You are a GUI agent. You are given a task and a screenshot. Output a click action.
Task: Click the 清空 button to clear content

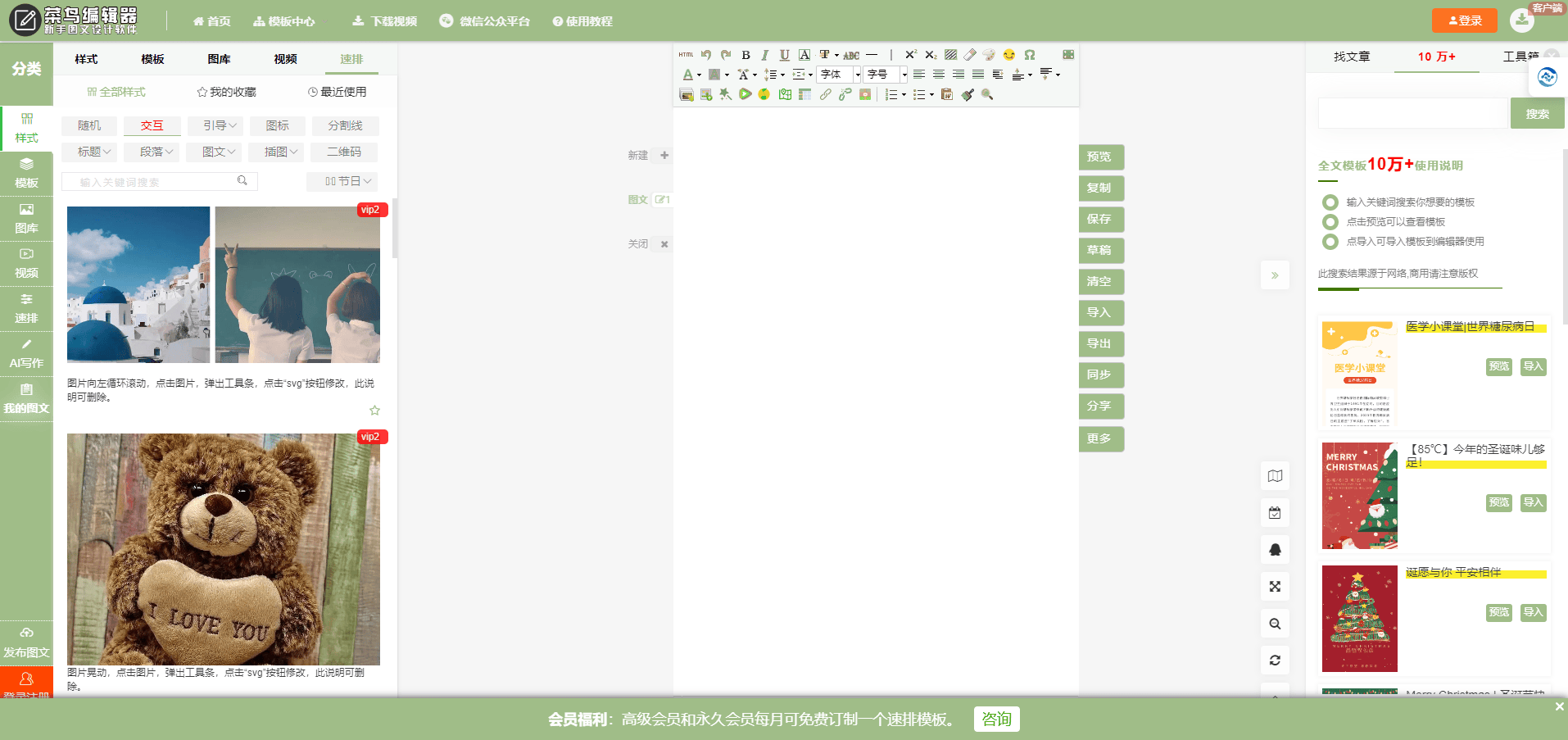point(1100,281)
